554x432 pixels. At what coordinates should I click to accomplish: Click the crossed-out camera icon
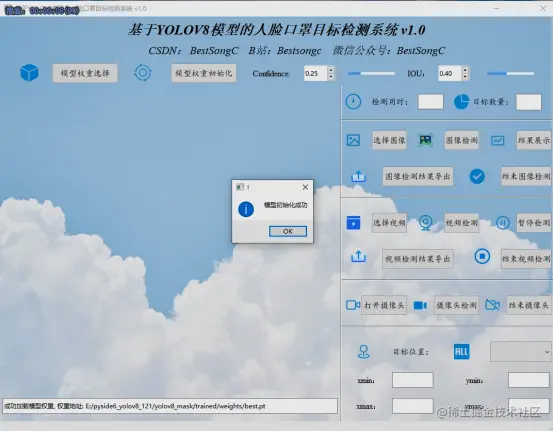pos(493,305)
